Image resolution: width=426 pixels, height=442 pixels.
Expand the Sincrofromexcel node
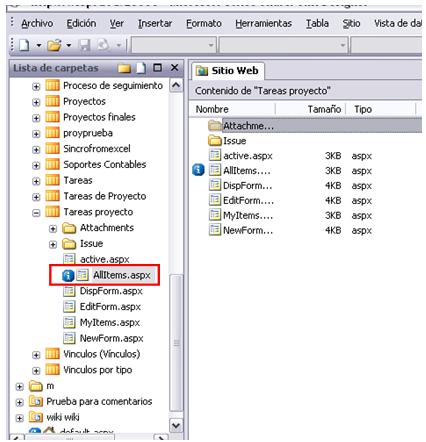click(x=36, y=150)
